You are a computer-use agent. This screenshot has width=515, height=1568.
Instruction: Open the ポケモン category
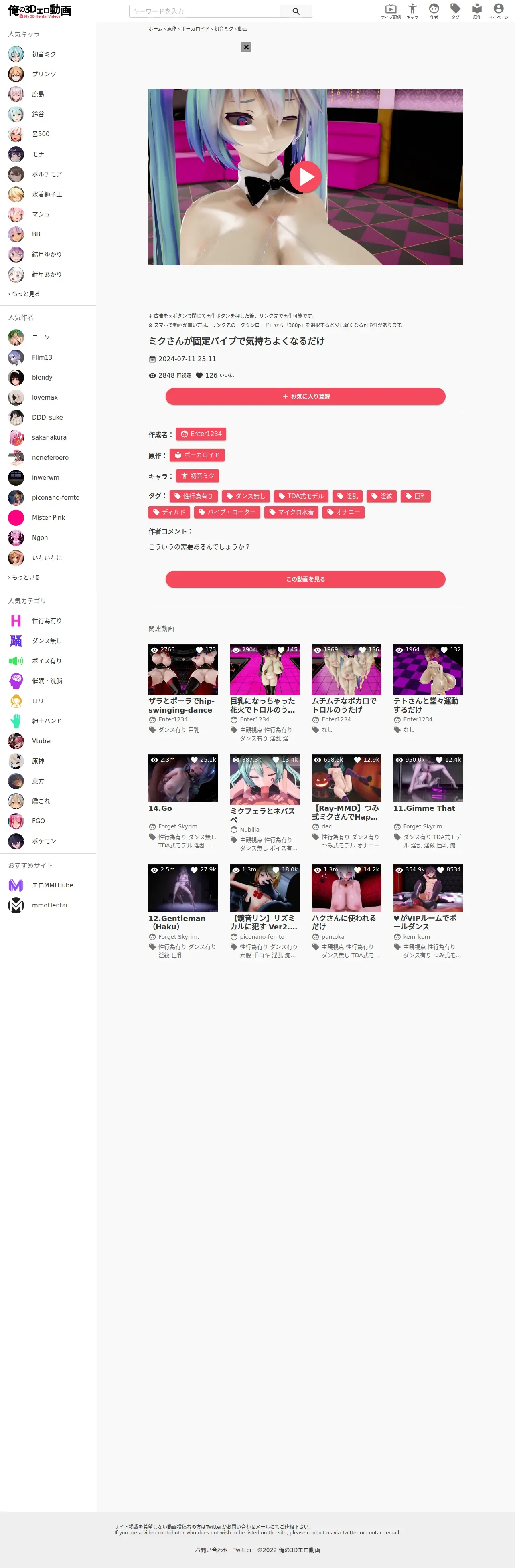click(x=44, y=841)
